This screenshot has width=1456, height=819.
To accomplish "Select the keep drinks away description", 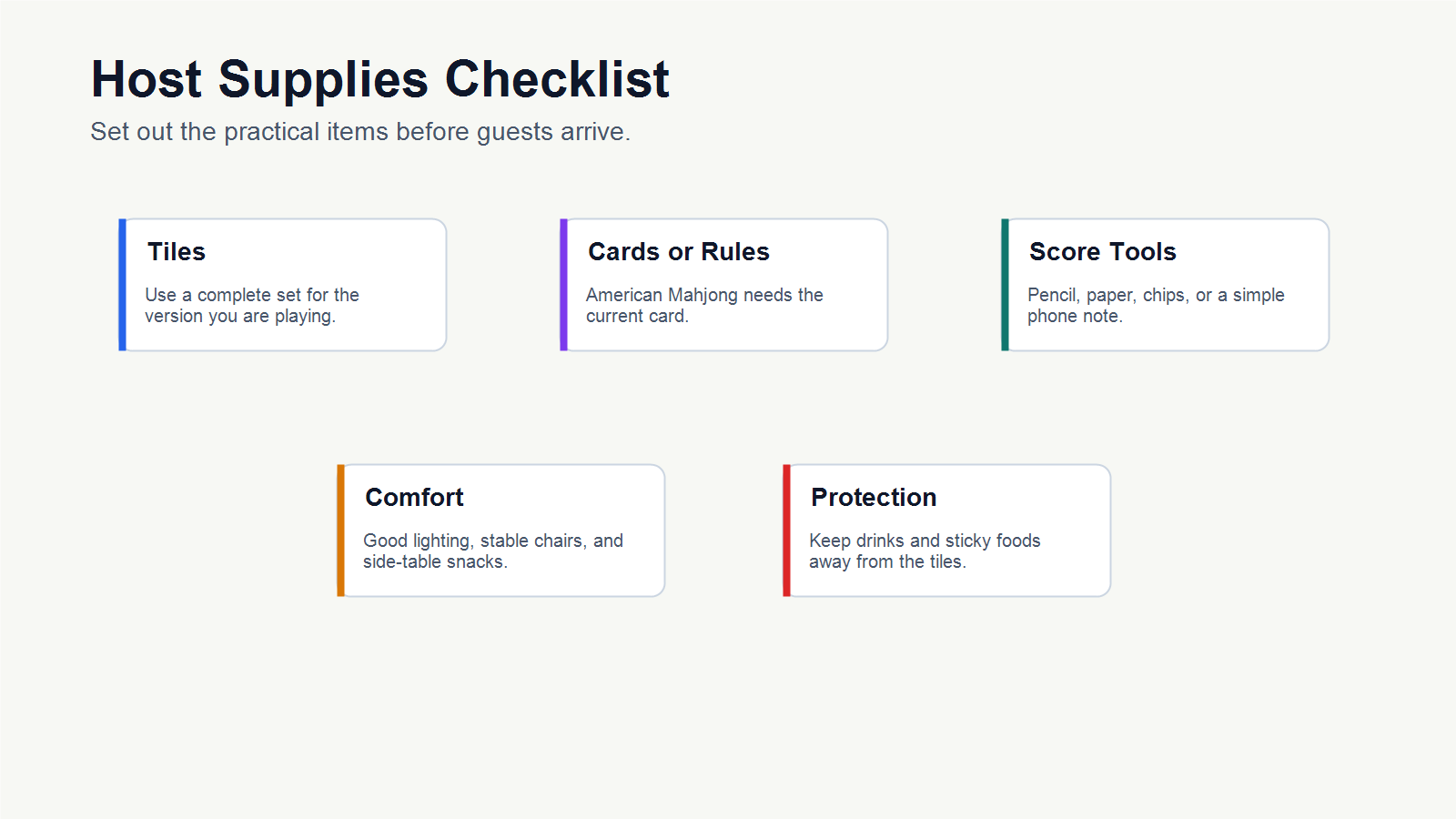I will [x=925, y=551].
